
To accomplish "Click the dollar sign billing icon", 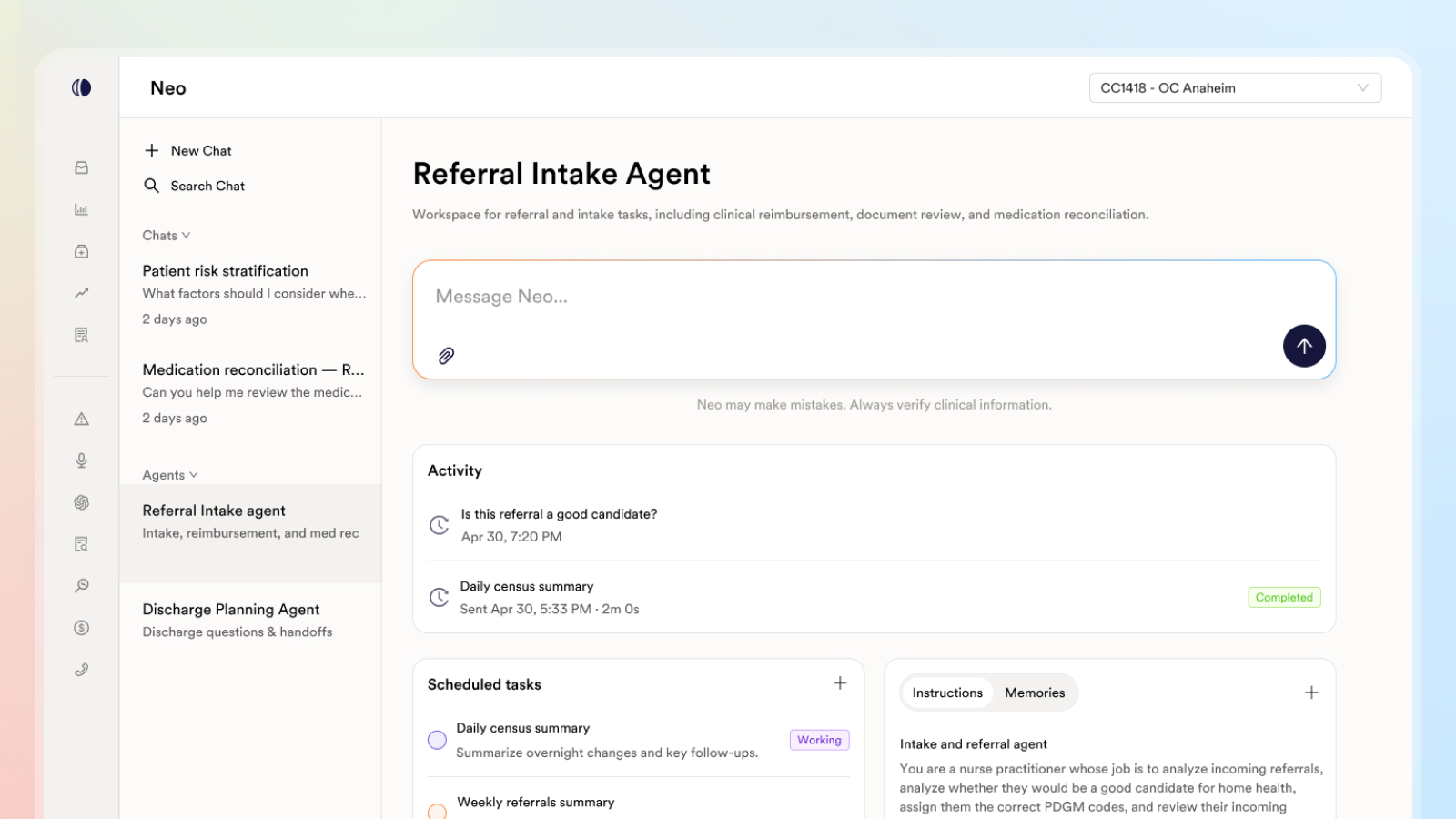I will coord(82,628).
